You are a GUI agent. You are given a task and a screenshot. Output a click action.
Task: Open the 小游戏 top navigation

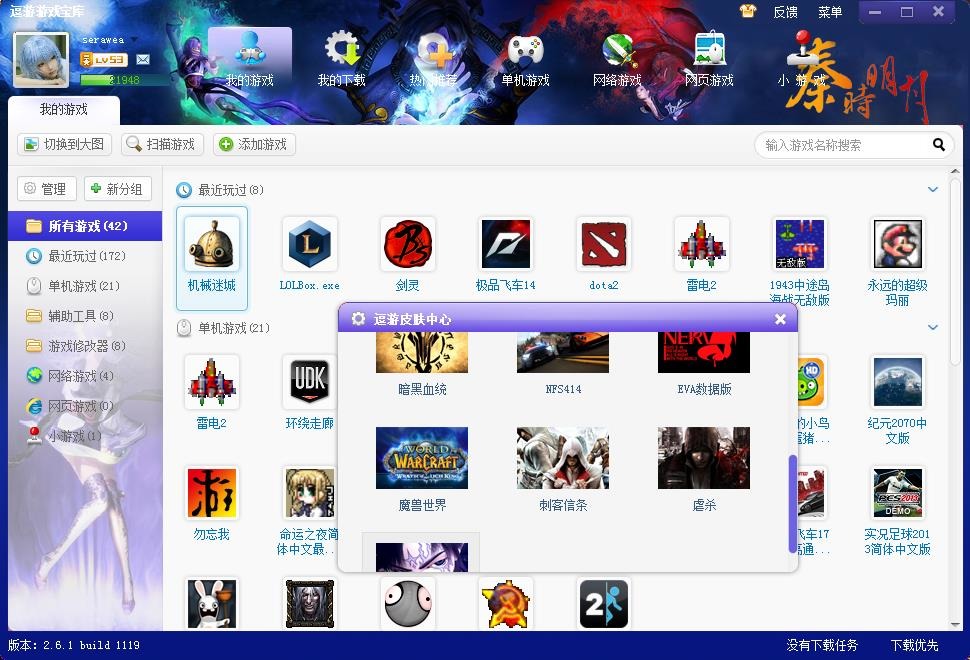tap(802, 59)
